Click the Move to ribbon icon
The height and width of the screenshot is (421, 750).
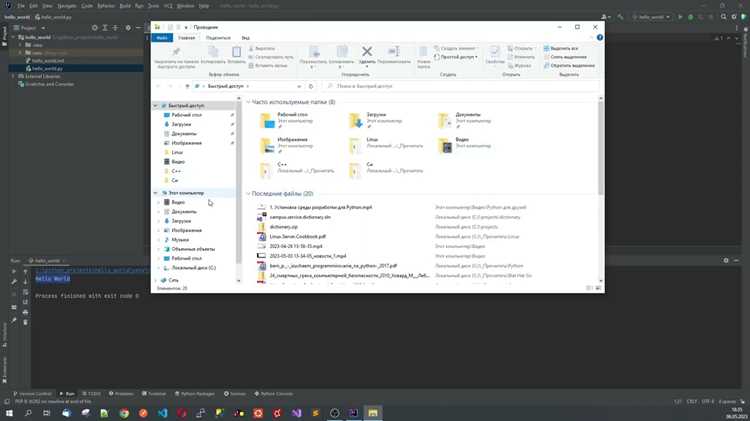[x=314, y=52]
